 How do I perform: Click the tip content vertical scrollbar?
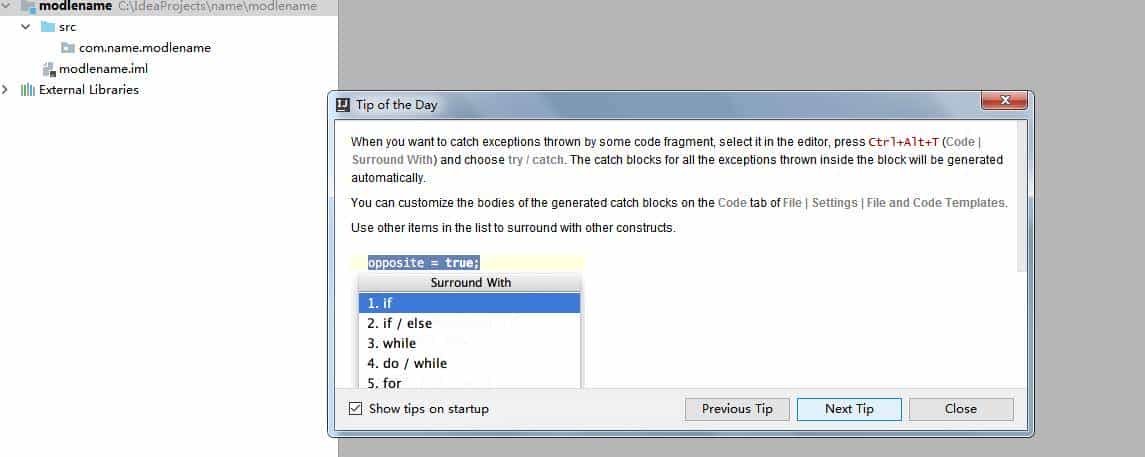pos(1021,200)
